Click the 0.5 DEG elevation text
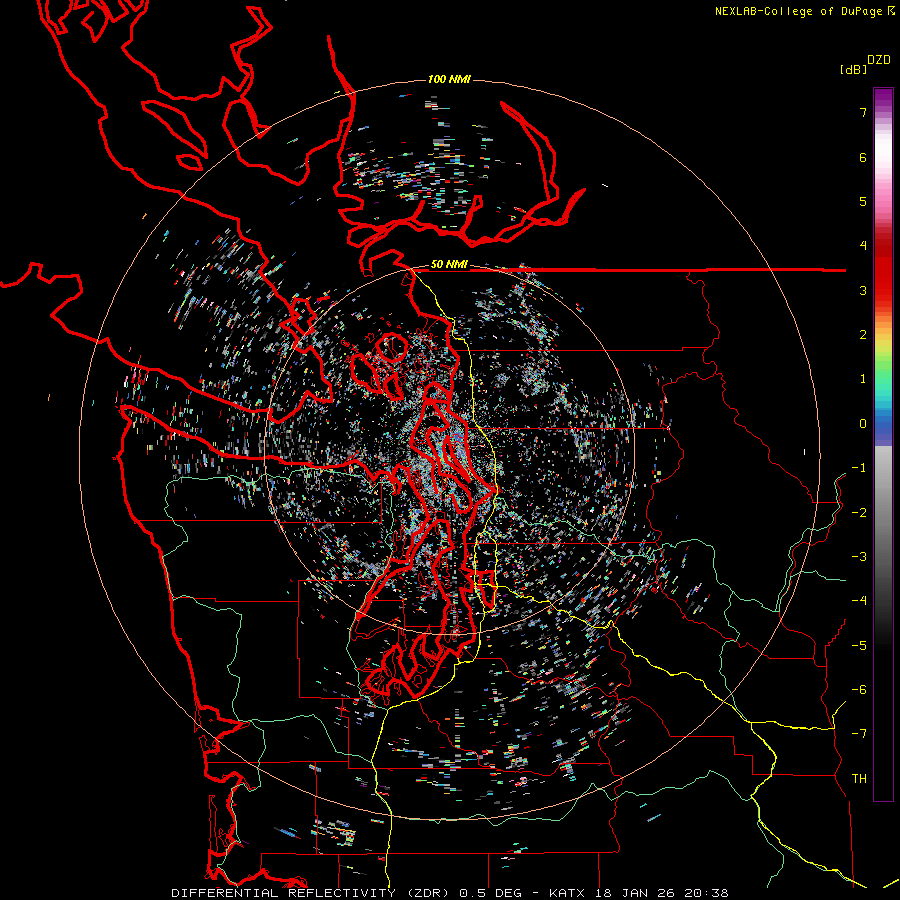The height and width of the screenshot is (900, 900). [x=491, y=893]
